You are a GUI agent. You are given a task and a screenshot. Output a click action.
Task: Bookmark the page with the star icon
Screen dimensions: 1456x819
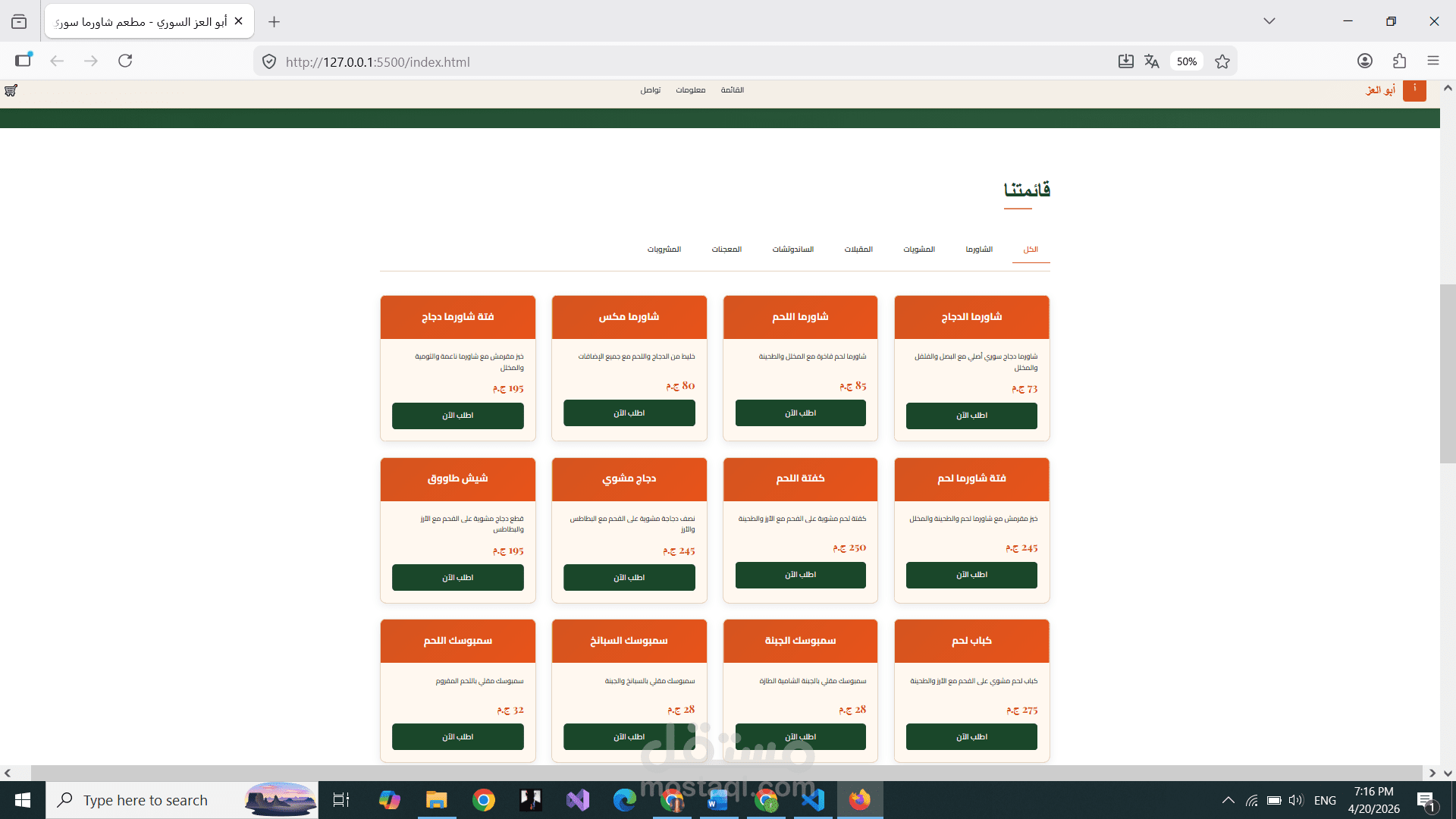point(1222,61)
